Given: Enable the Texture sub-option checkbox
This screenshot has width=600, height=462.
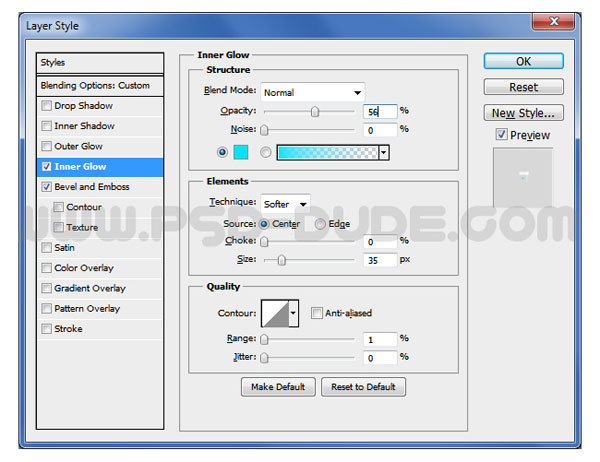Looking at the screenshot, I should point(58,227).
